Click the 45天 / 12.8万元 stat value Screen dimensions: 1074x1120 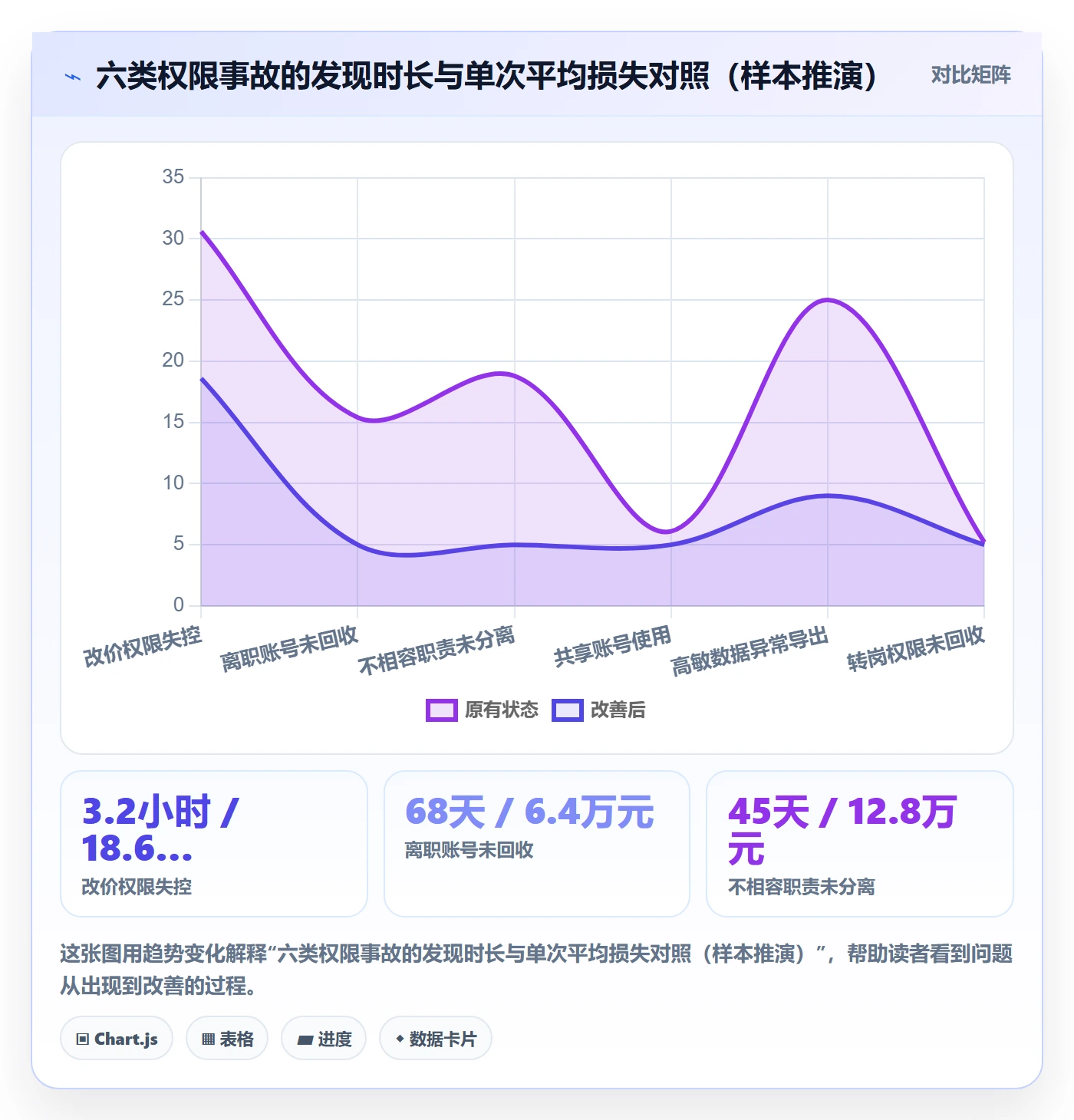coord(842,830)
